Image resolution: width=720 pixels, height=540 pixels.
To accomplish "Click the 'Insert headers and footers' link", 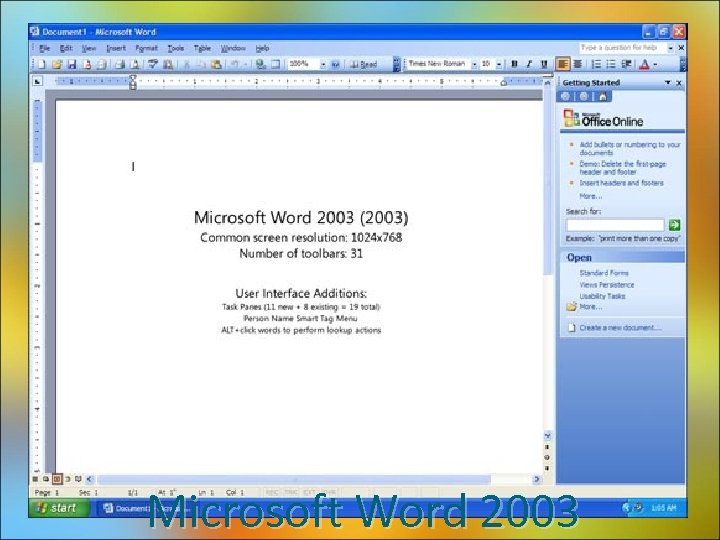I will (x=621, y=183).
